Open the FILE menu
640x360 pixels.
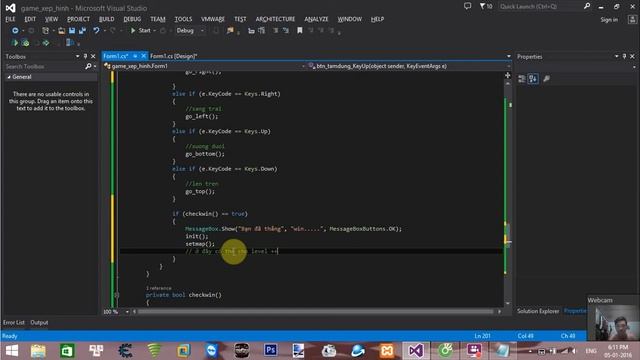[x=10, y=19]
